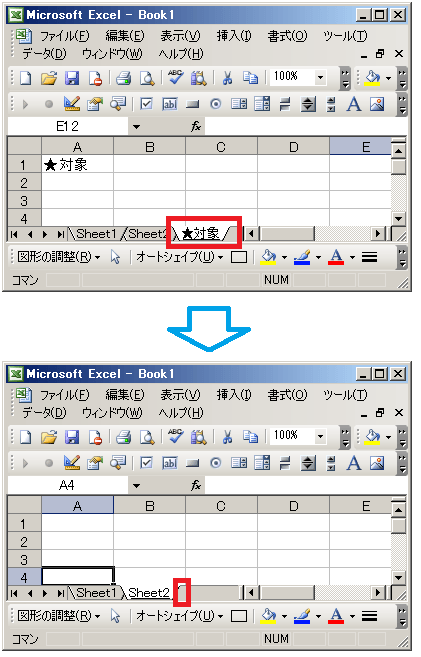The width and height of the screenshot is (421, 657).
Task: Select checkbox control tool in lower window toolbar
Action: [146, 463]
